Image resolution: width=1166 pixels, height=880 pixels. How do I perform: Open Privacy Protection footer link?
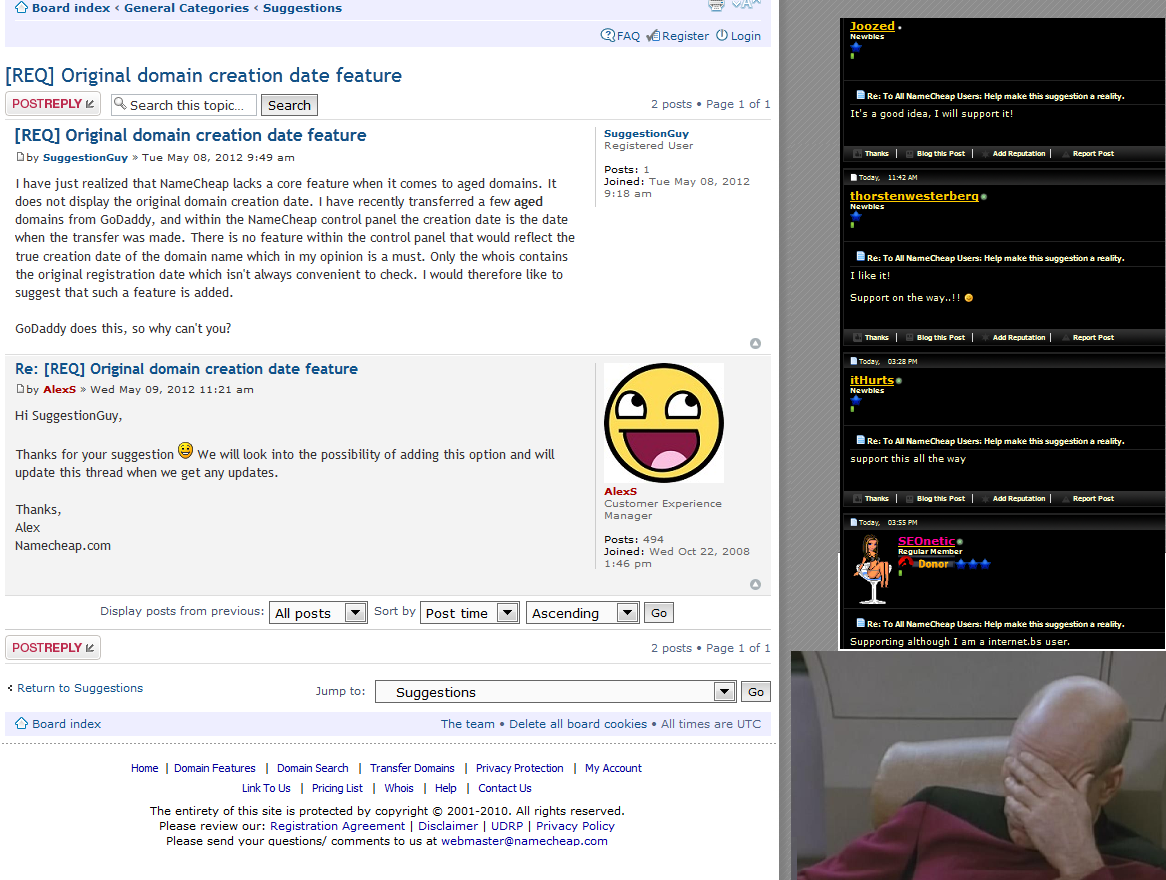[x=520, y=768]
